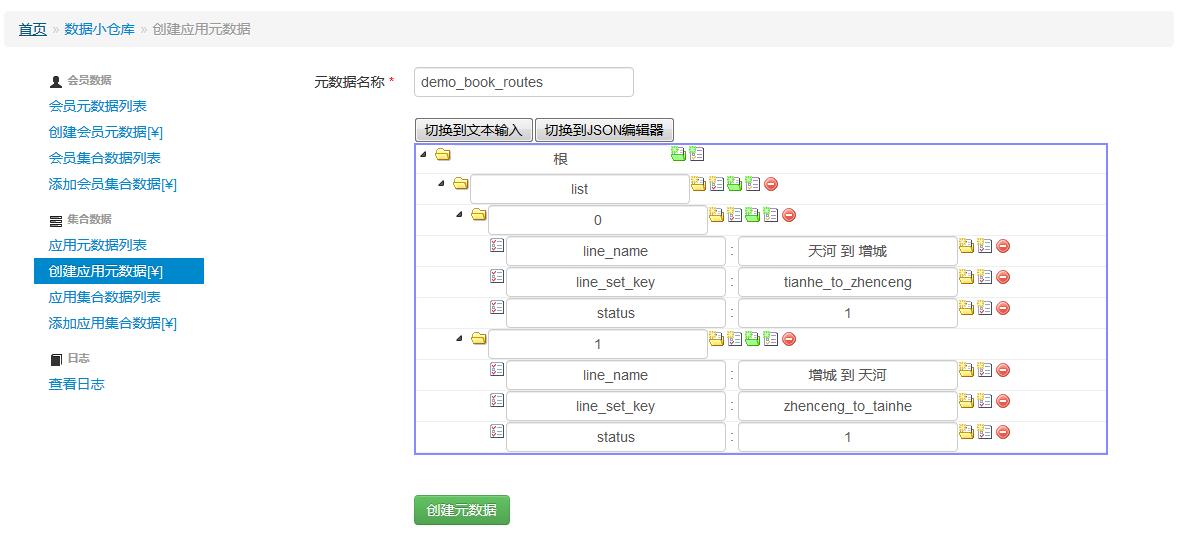Delete node 1 using its red minus icon
This screenshot has width=1179, height=537.
click(789, 339)
